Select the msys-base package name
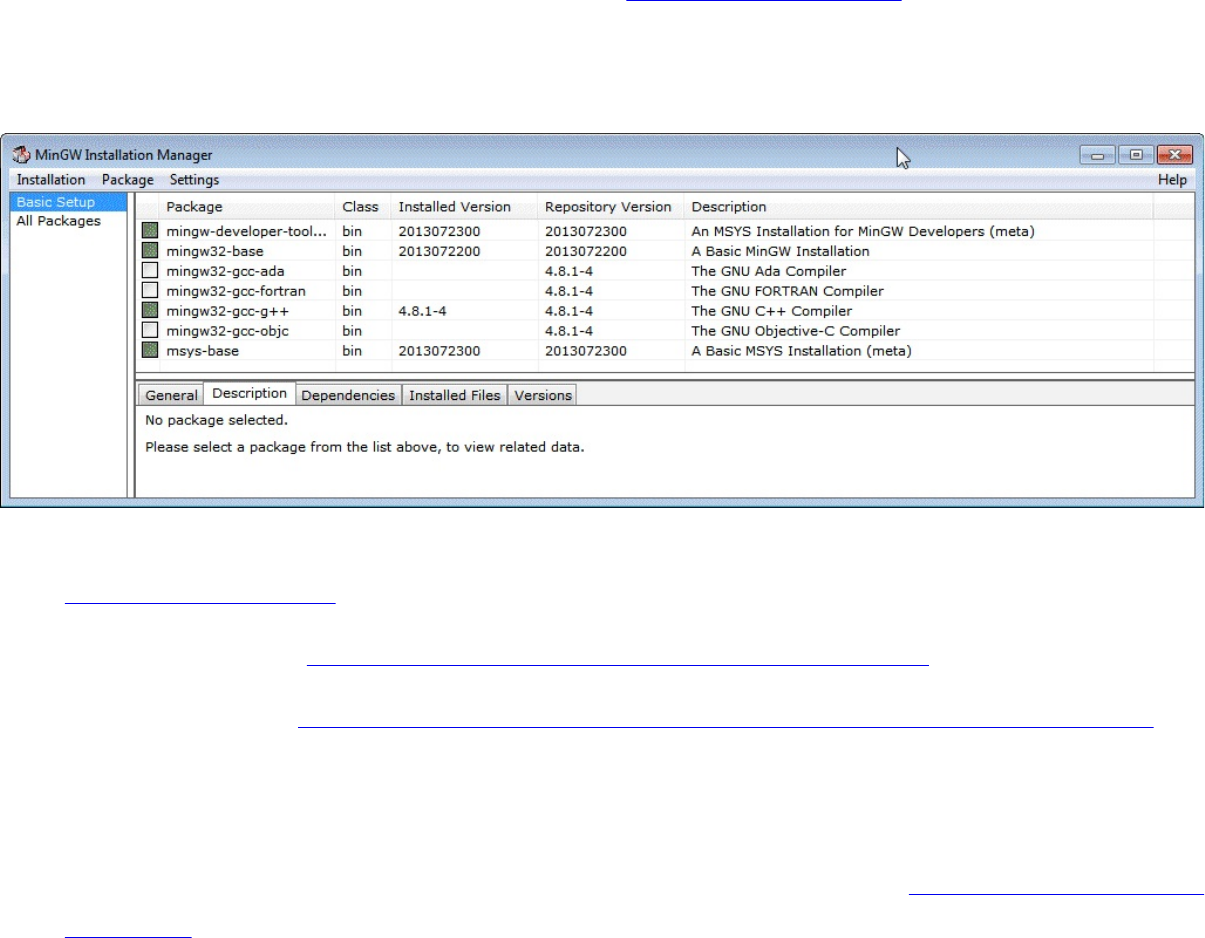Image resolution: width=1205 pixels, height=938 pixels. pyautogui.click(x=202, y=351)
